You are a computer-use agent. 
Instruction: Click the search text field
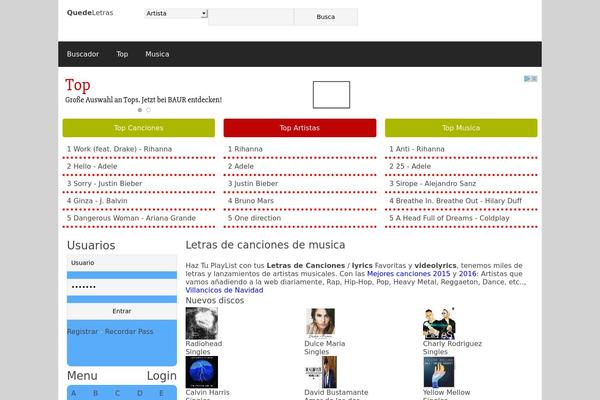coord(251,17)
